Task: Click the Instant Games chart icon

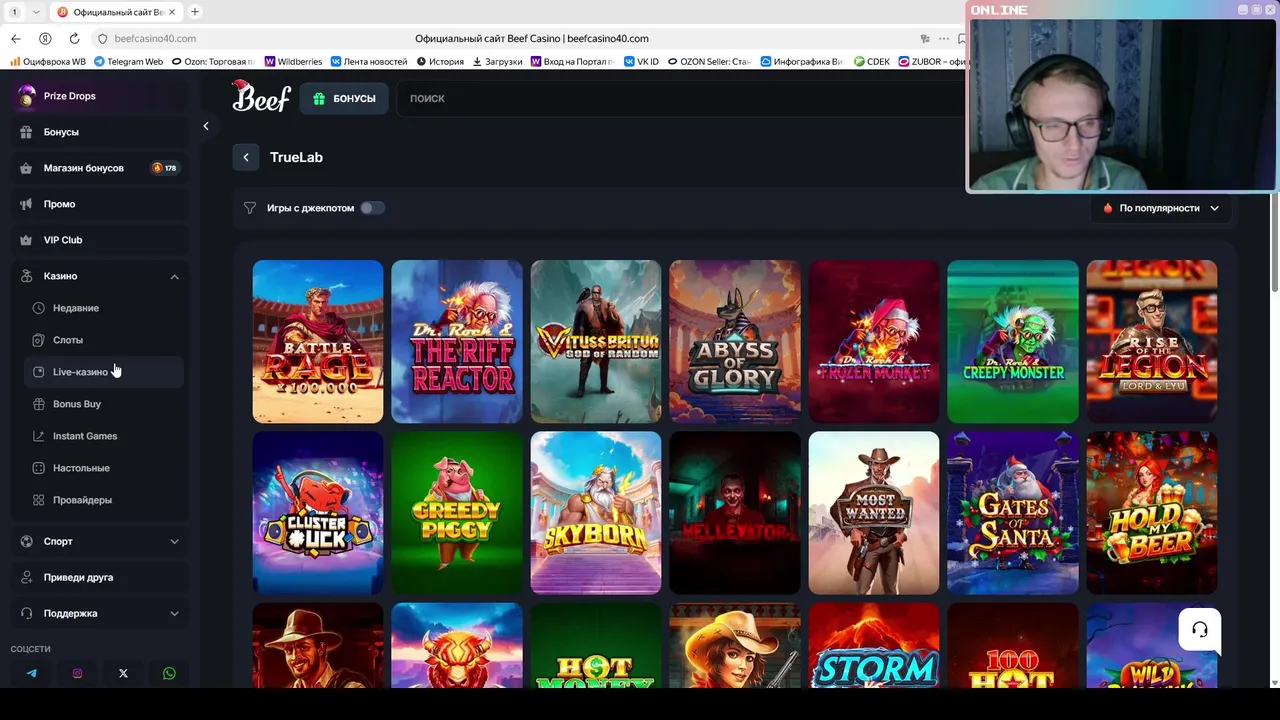Action: 39,436
